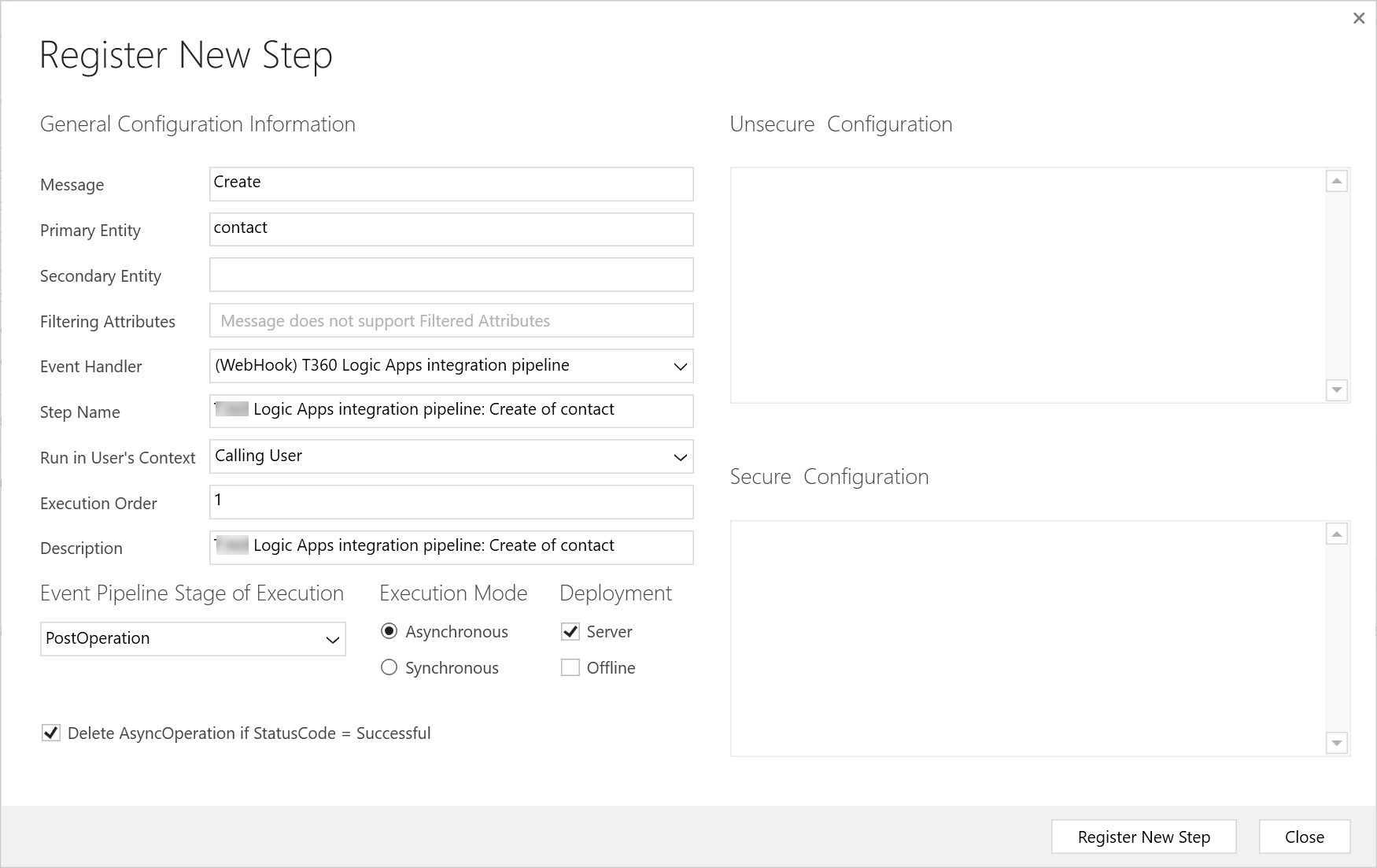Select the Execution Order field
This screenshot has height=868, width=1377.
pyautogui.click(x=451, y=501)
